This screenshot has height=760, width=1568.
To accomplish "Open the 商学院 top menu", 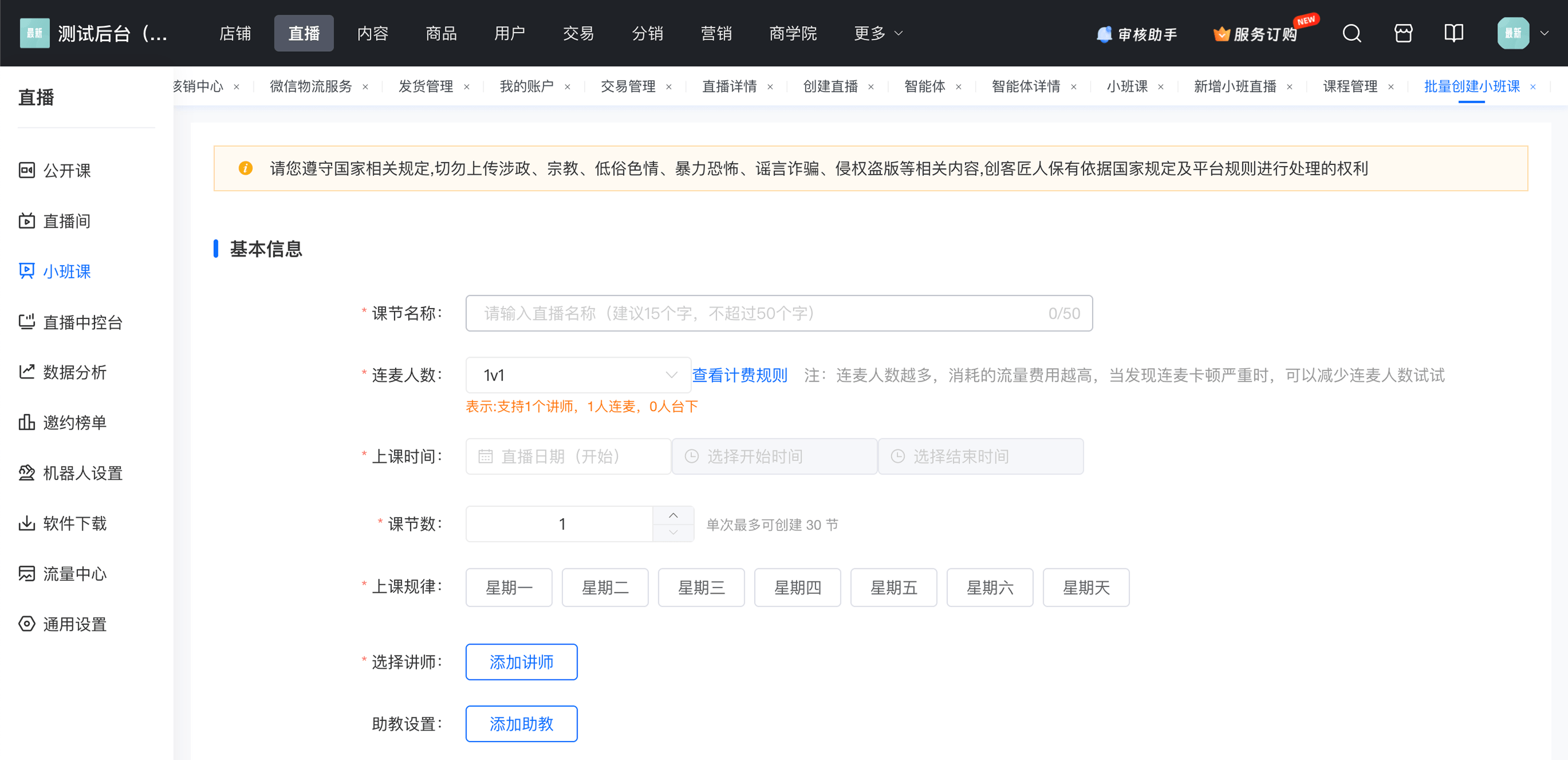I will coord(793,33).
